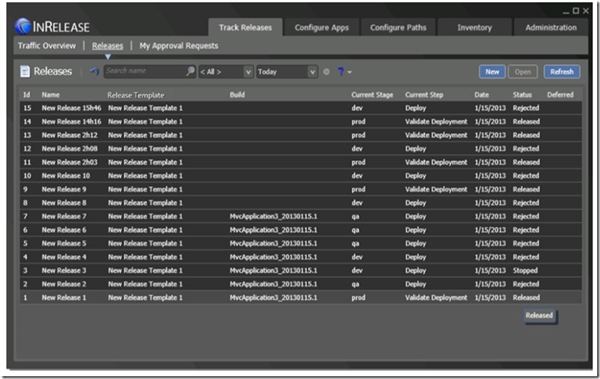The width and height of the screenshot is (600, 379).
Task: Click the Releases document icon
Action: pos(25,71)
